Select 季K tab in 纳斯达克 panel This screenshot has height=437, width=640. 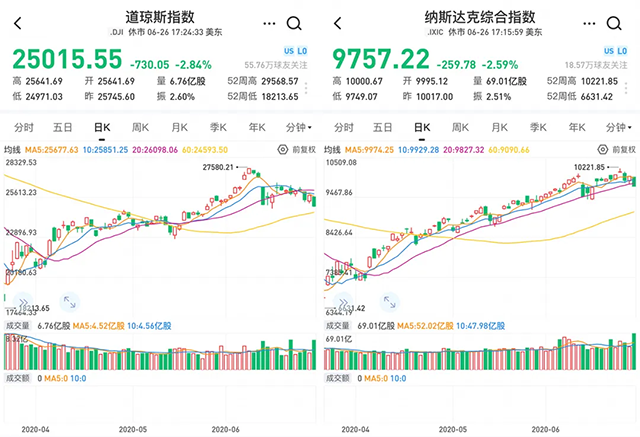point(538,128)
